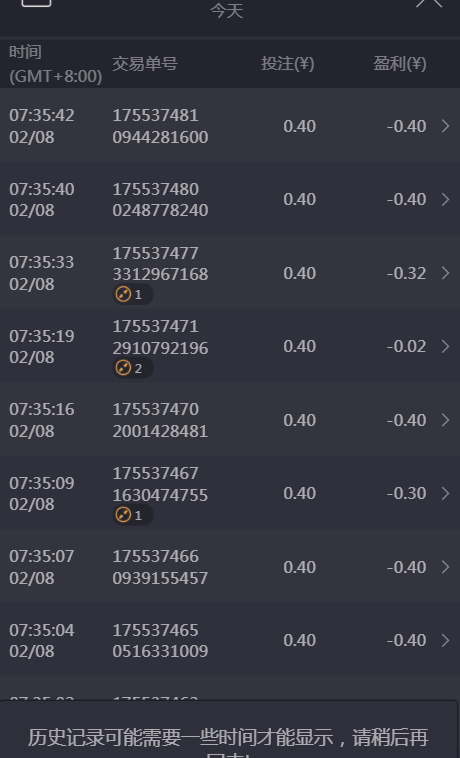The image size is (460, 758).
Task: Close the history panel with X
Action: (429, 3)
